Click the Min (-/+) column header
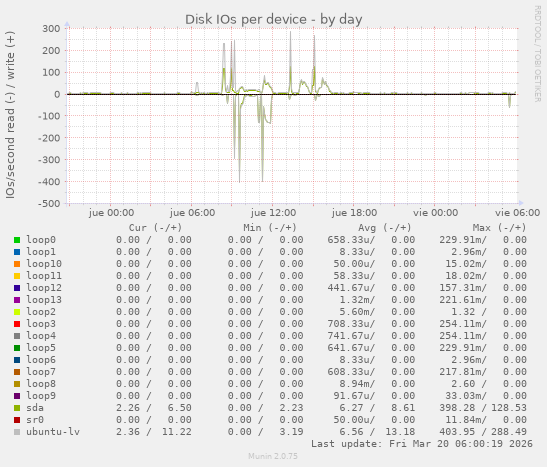Image resolution: width=547 pixels, height=467 pixels. (270, 228)
